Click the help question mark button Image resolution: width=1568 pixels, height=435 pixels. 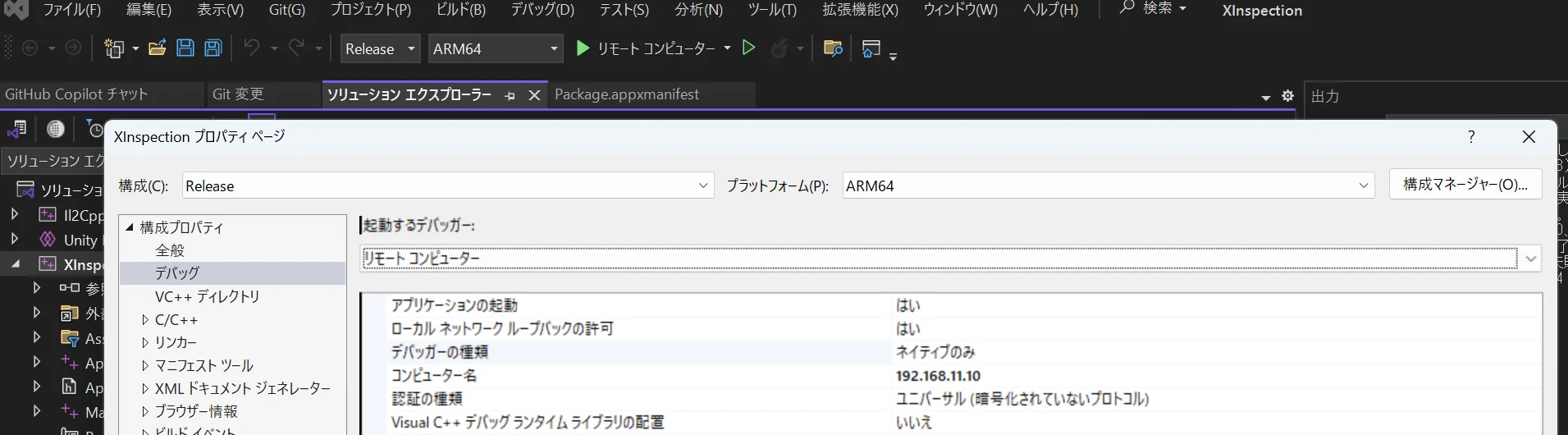1471,136
